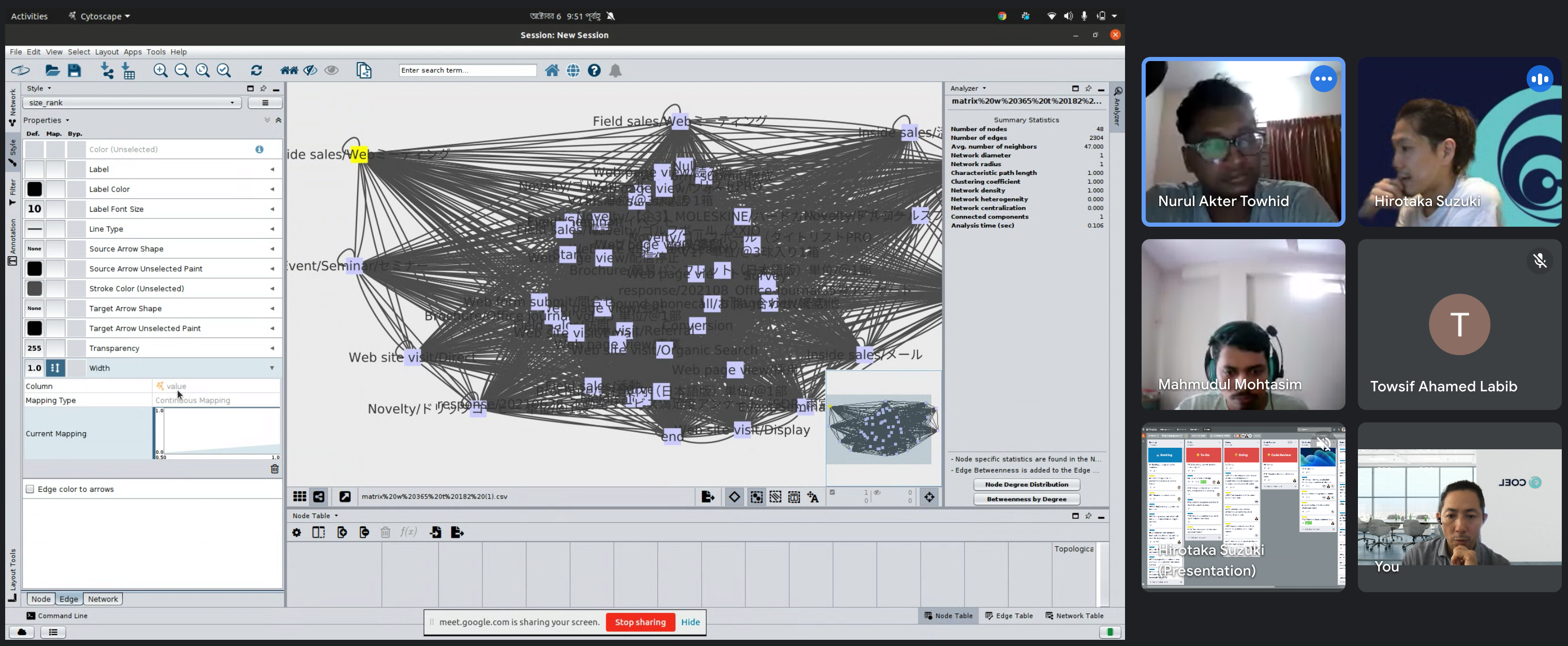Collapse the Width property mapping arrow

pos(272,368)
